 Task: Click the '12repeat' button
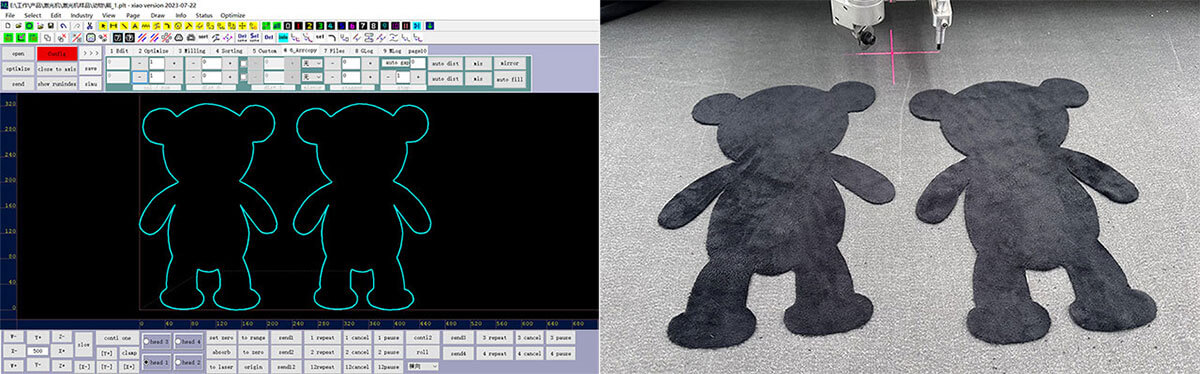point(322,367)
